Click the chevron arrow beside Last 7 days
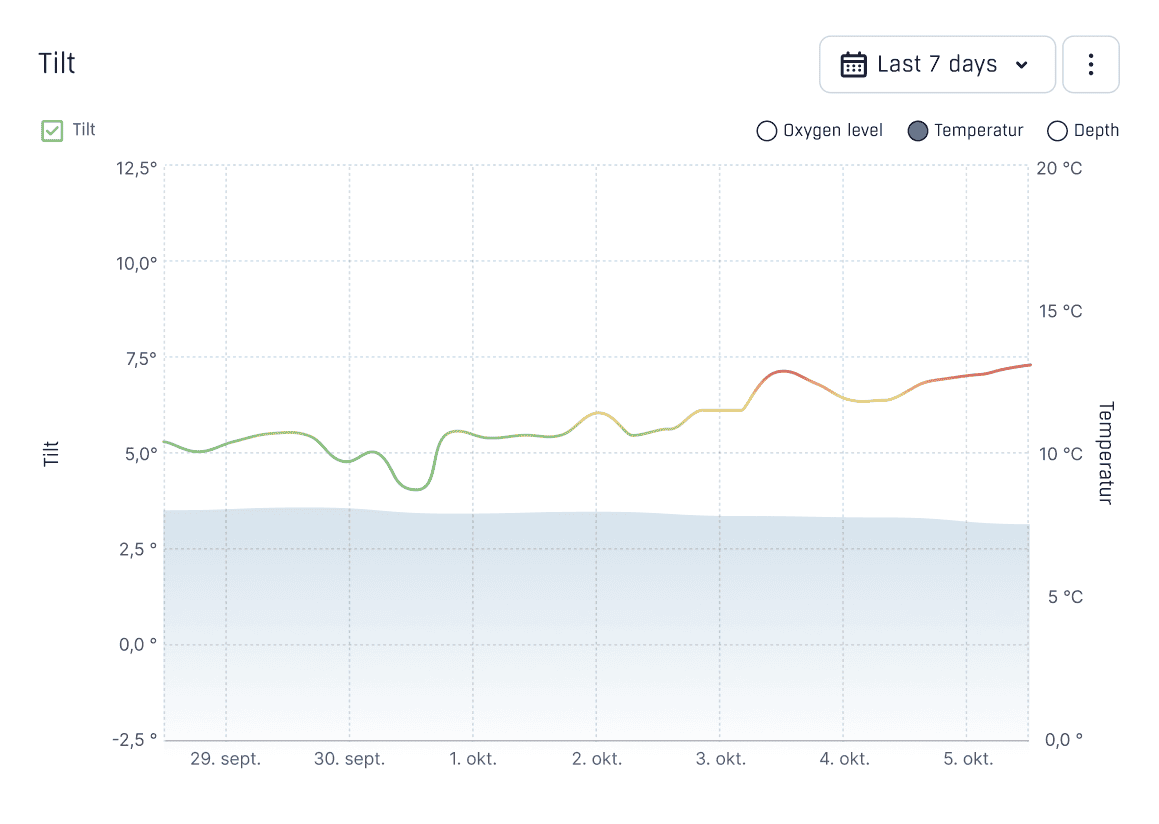This screenshot has height=824, width=1159. (x=1021, y=65)
